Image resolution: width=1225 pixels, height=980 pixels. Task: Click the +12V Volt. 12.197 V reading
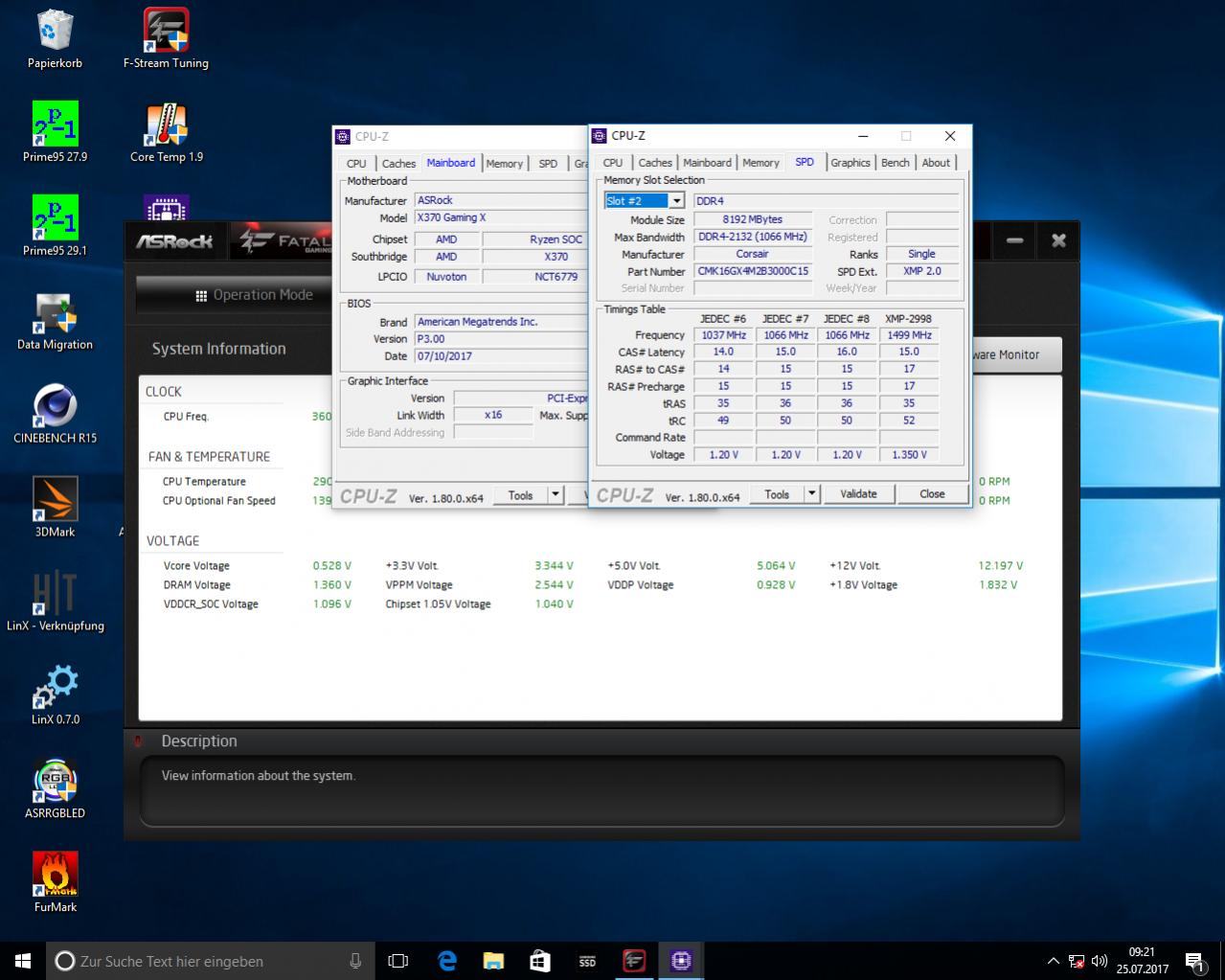click(x=1000, y=565)
